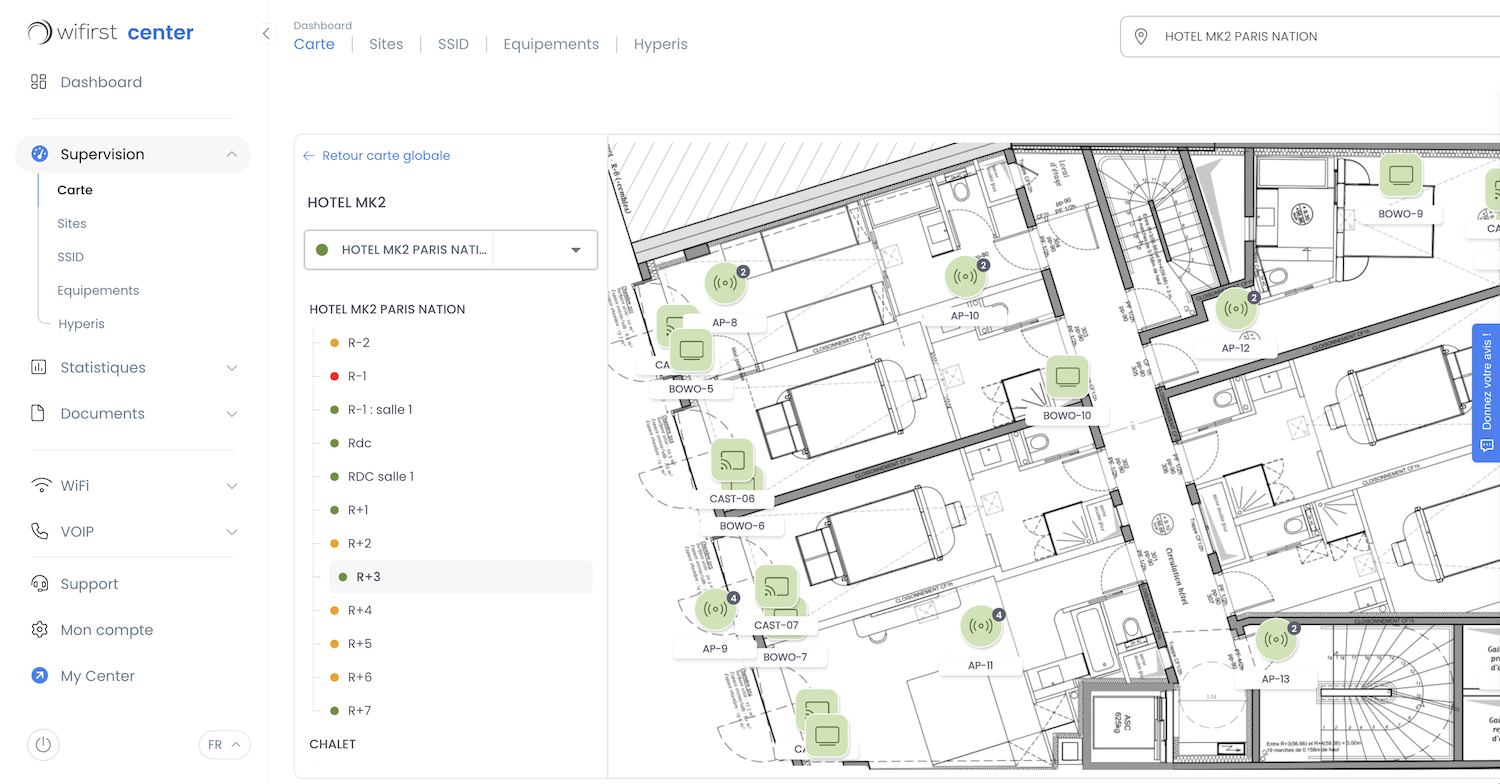Image resolution: width=1500 pixels, height=784 pixels.
Task: Open the FR language selector
Action: tap(224, 745)
